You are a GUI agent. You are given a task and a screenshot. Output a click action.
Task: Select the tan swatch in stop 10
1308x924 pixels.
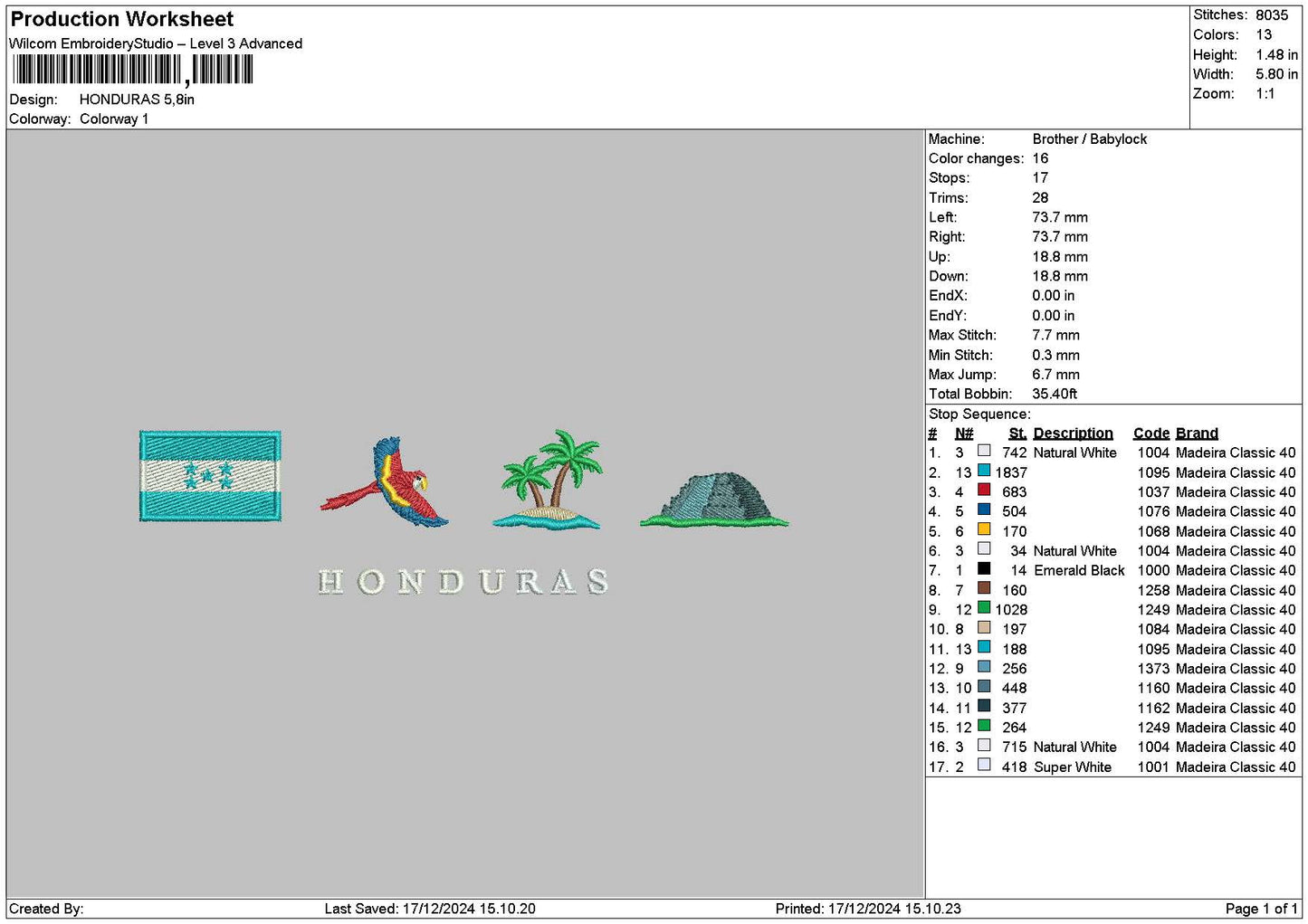click(984, 627)
